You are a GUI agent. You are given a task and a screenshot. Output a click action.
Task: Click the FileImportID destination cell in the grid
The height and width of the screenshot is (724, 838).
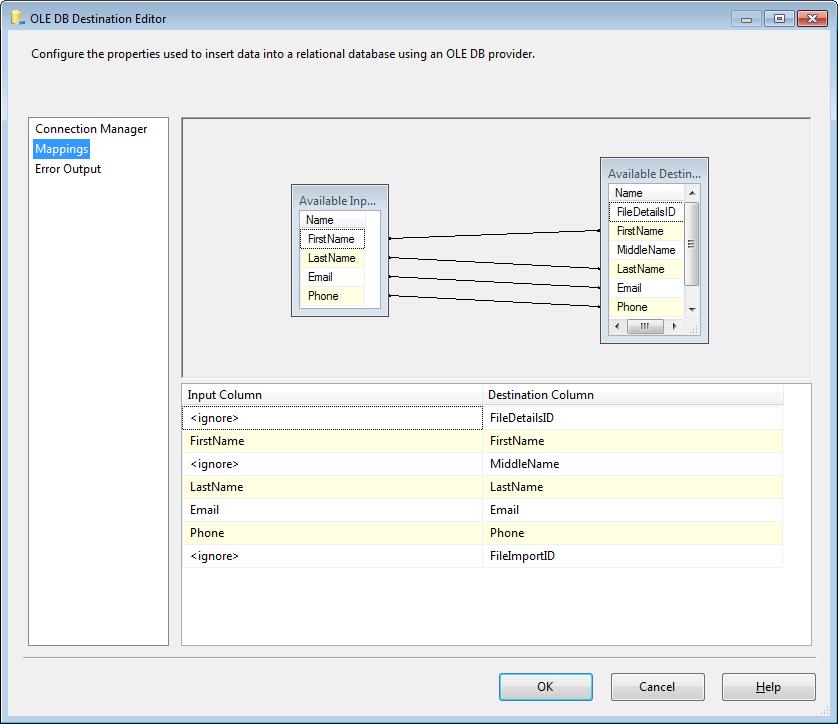tap(633, 556)
